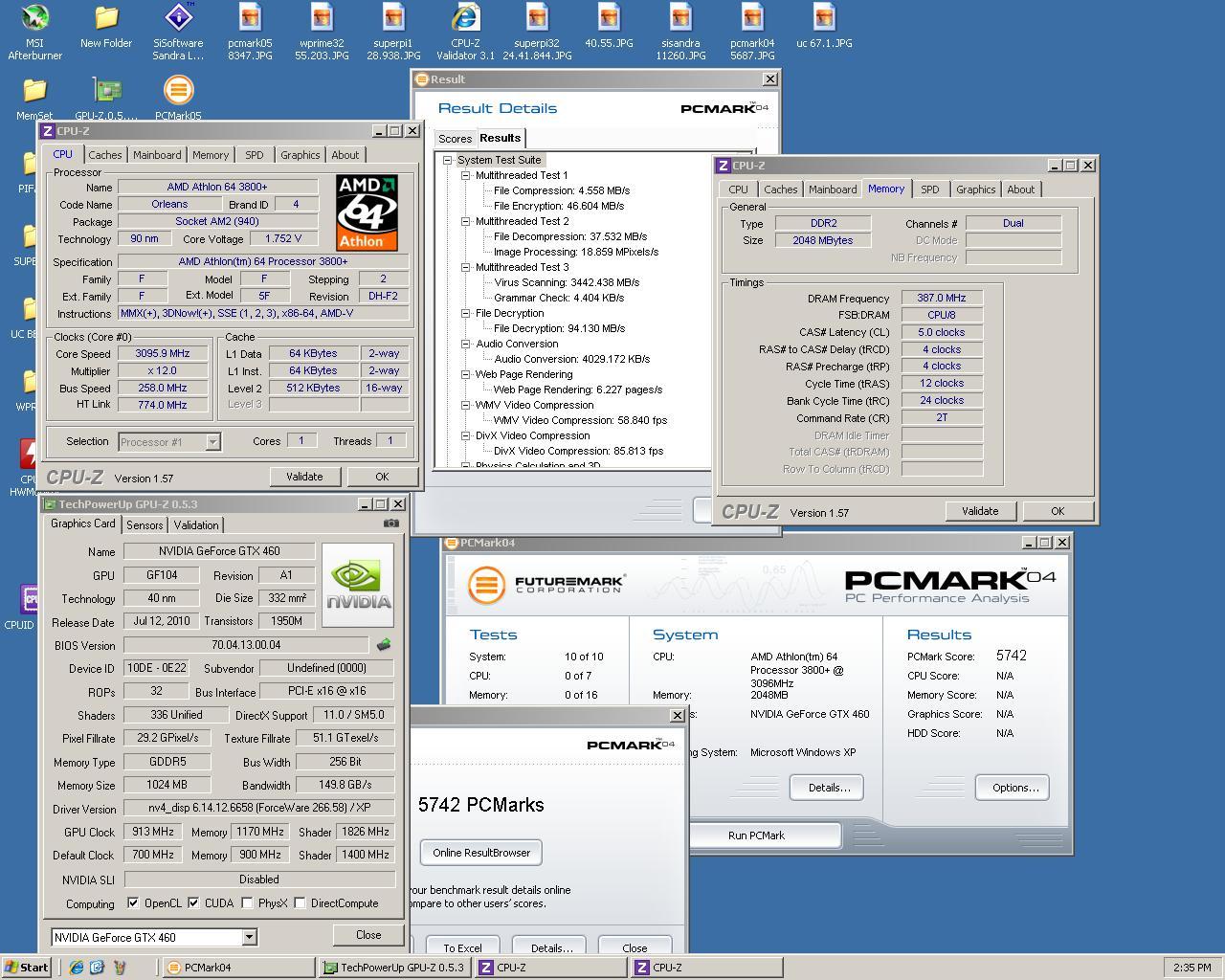Collapse Multithreaded Test 2 node

[x=465, y=221]
